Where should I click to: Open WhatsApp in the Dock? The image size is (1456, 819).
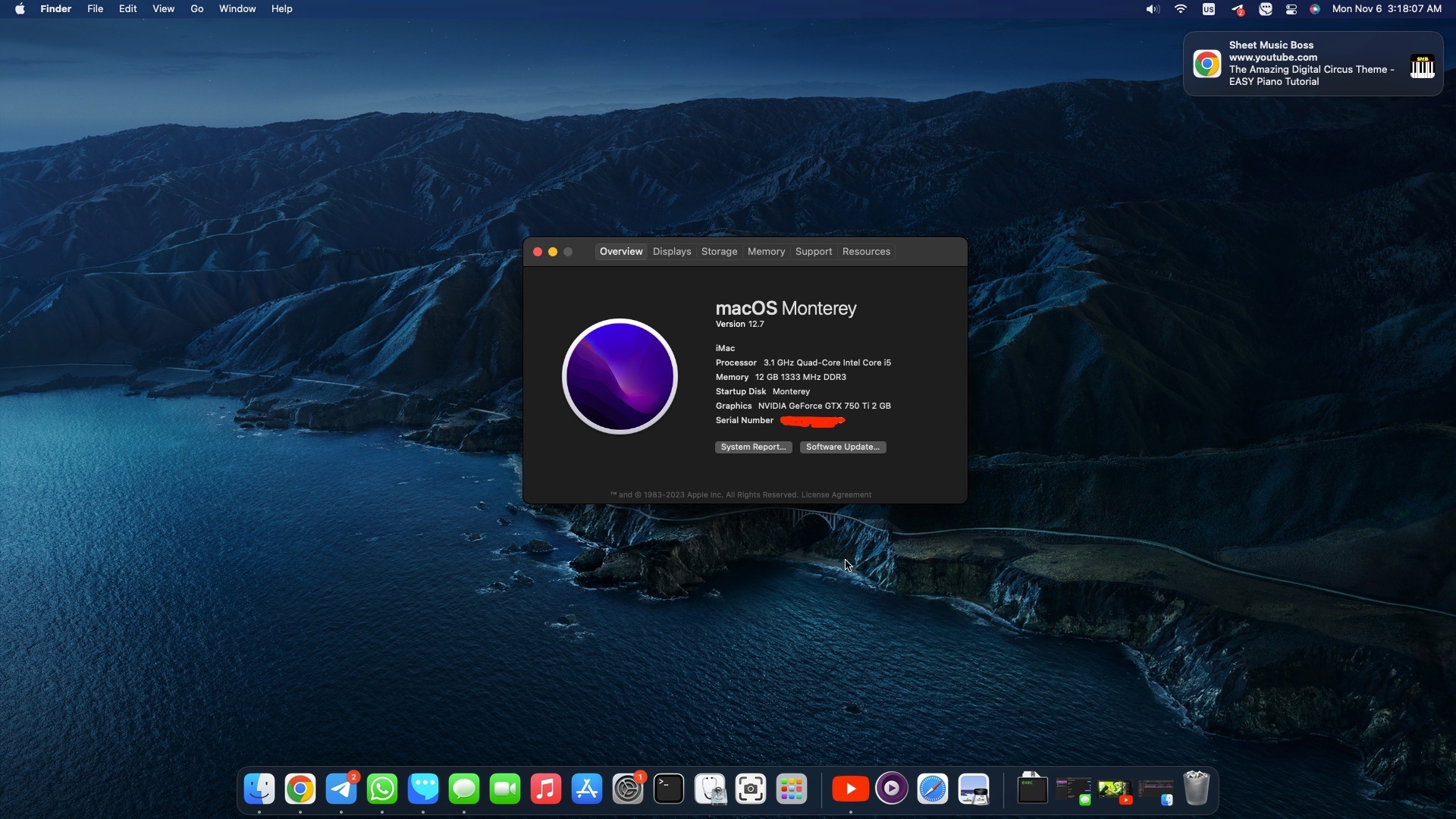pyautogui.click(x=382, y=789)
